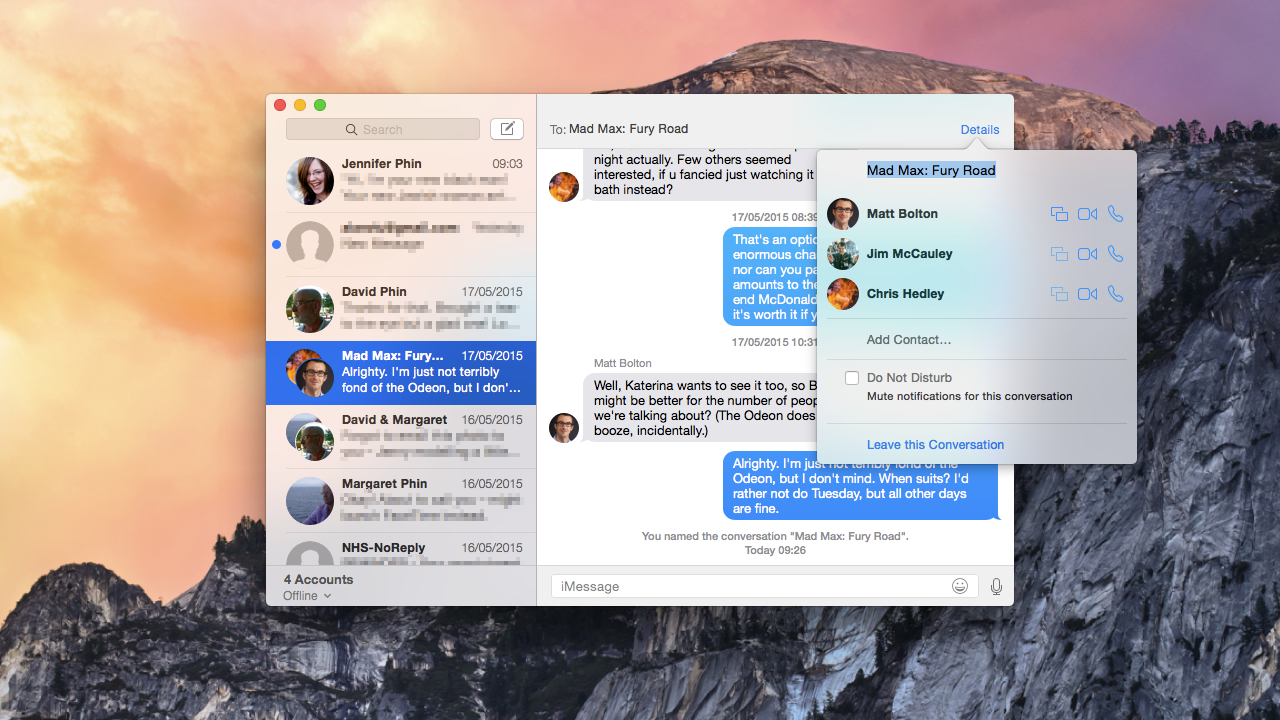1280x720 pixels.
Task: Click the green zoom window button
Action: pos(320,105)
